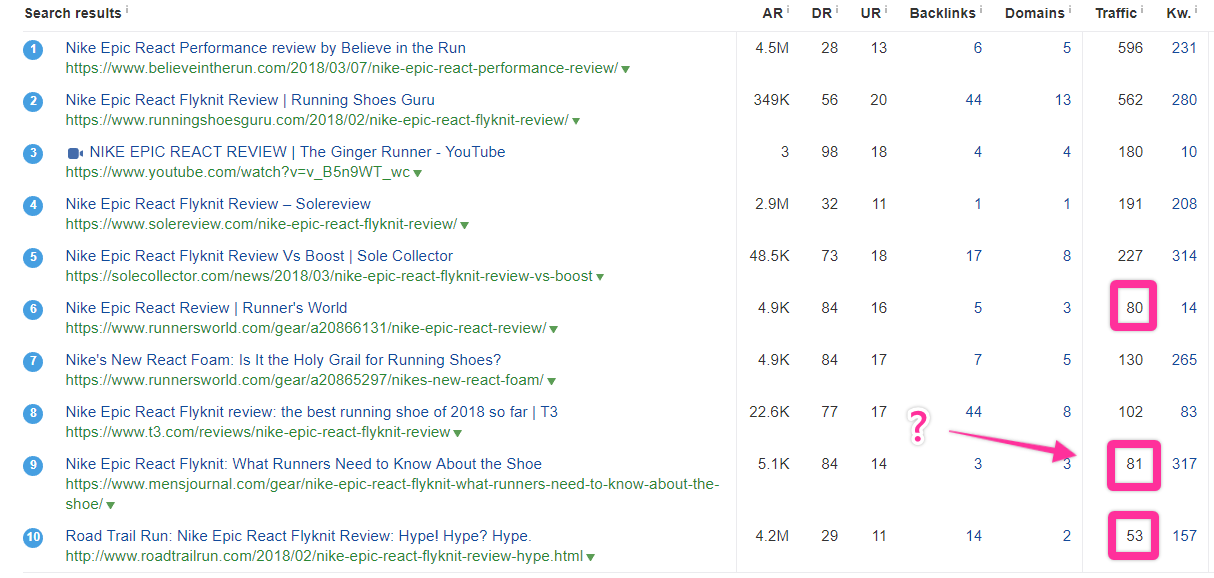This screenshot has width=1214, height=578.
Task: Click the position 6 circle badge
Action: coord(33,309)
